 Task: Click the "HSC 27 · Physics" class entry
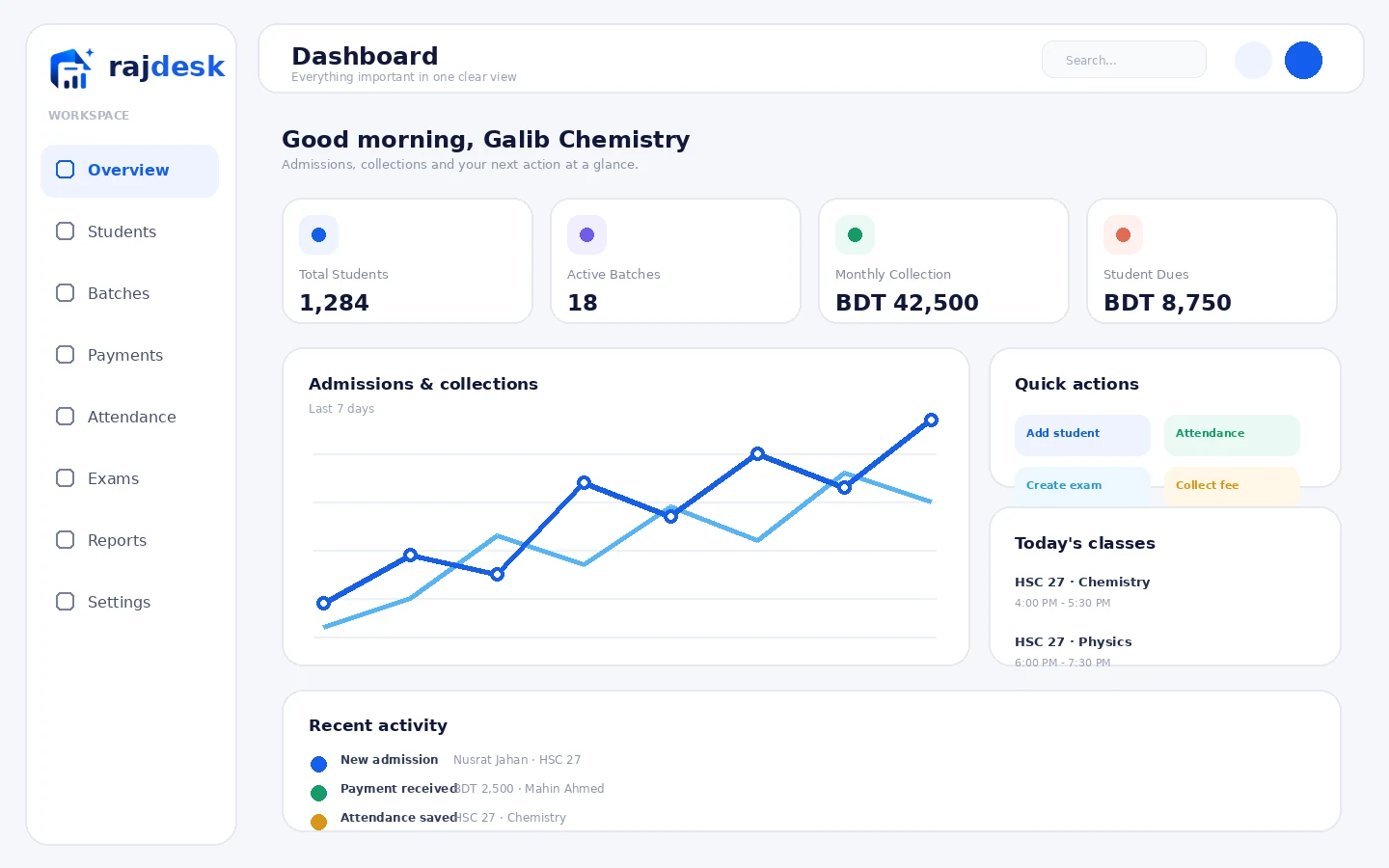coord(1074,641)
